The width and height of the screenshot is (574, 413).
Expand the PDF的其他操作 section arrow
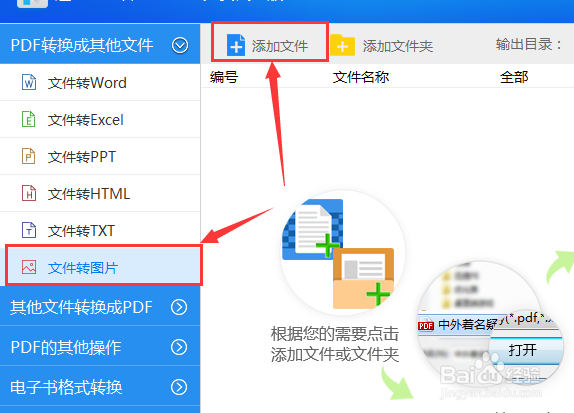coord(179,347)
